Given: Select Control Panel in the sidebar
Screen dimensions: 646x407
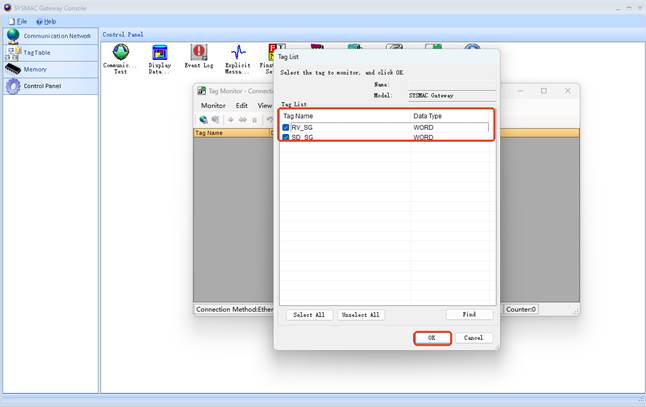Looking at the screenshot, I should click(50, 86).
